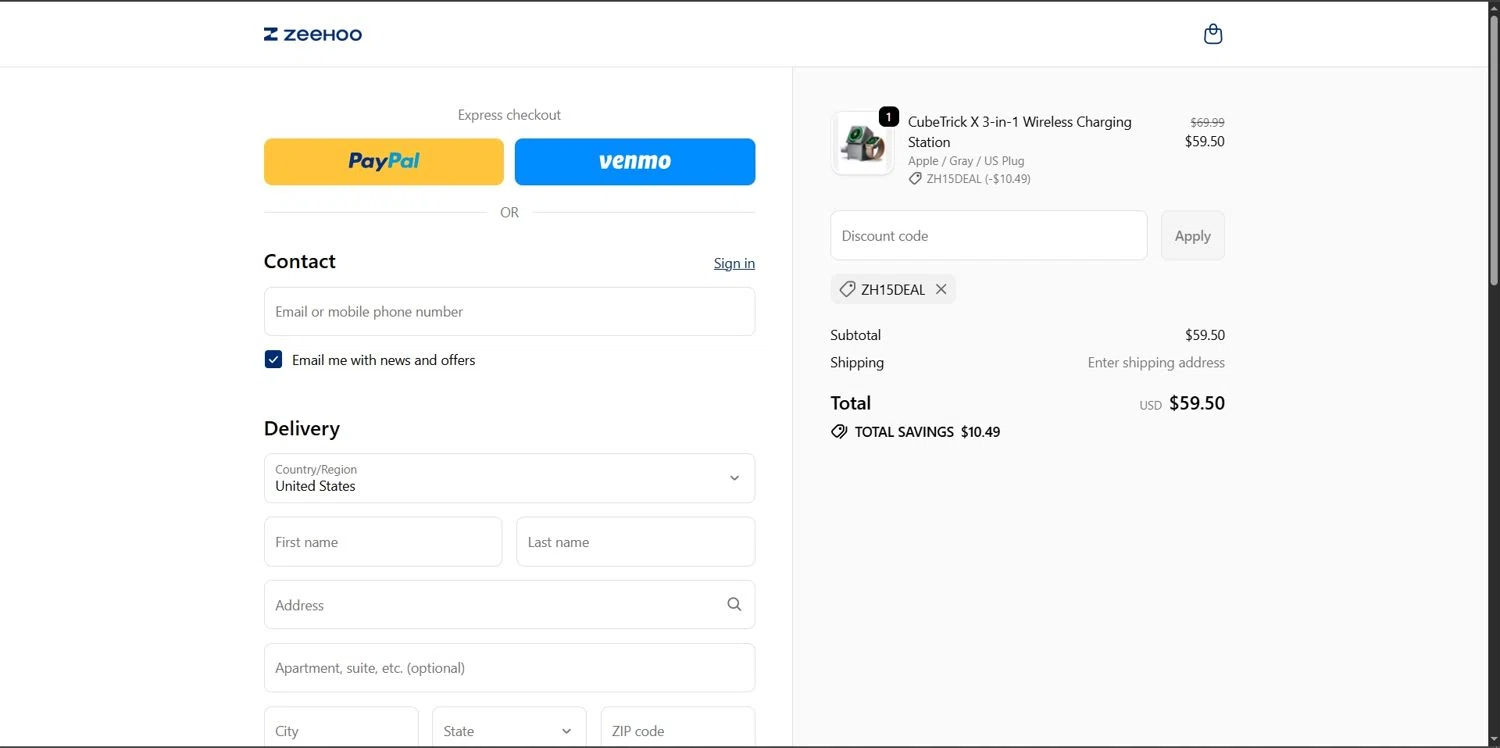Click the City field
The width and height of the screenshot is (1500, 748).
[341, 730]
